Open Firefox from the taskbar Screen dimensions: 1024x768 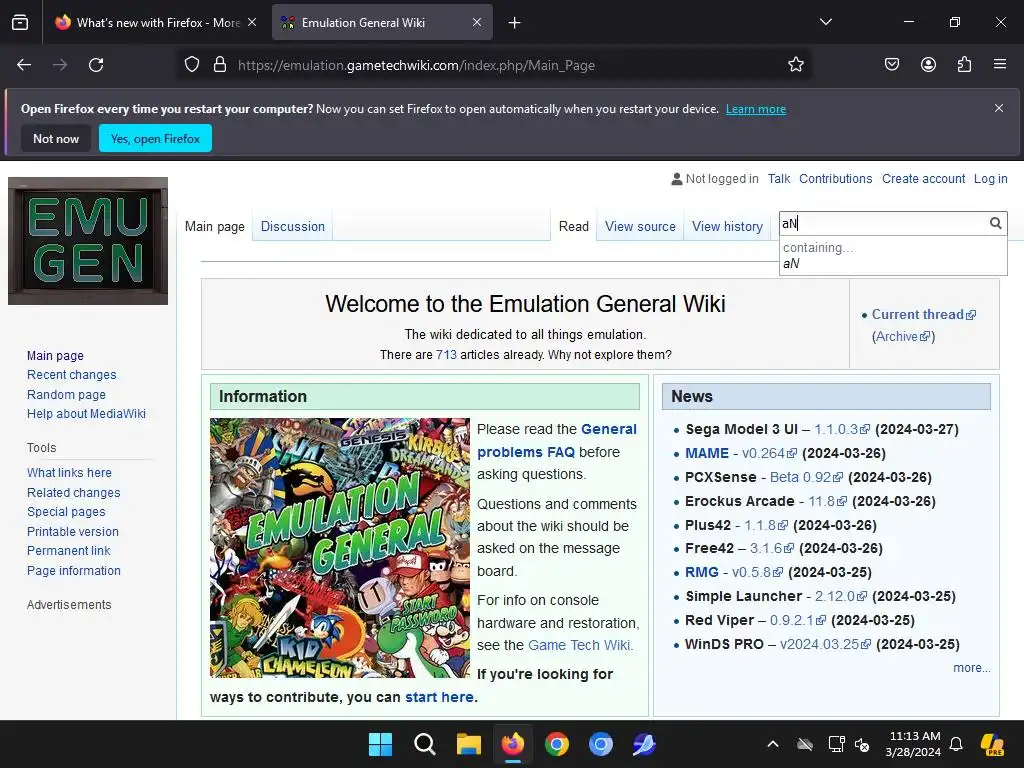tap(513, 744)
